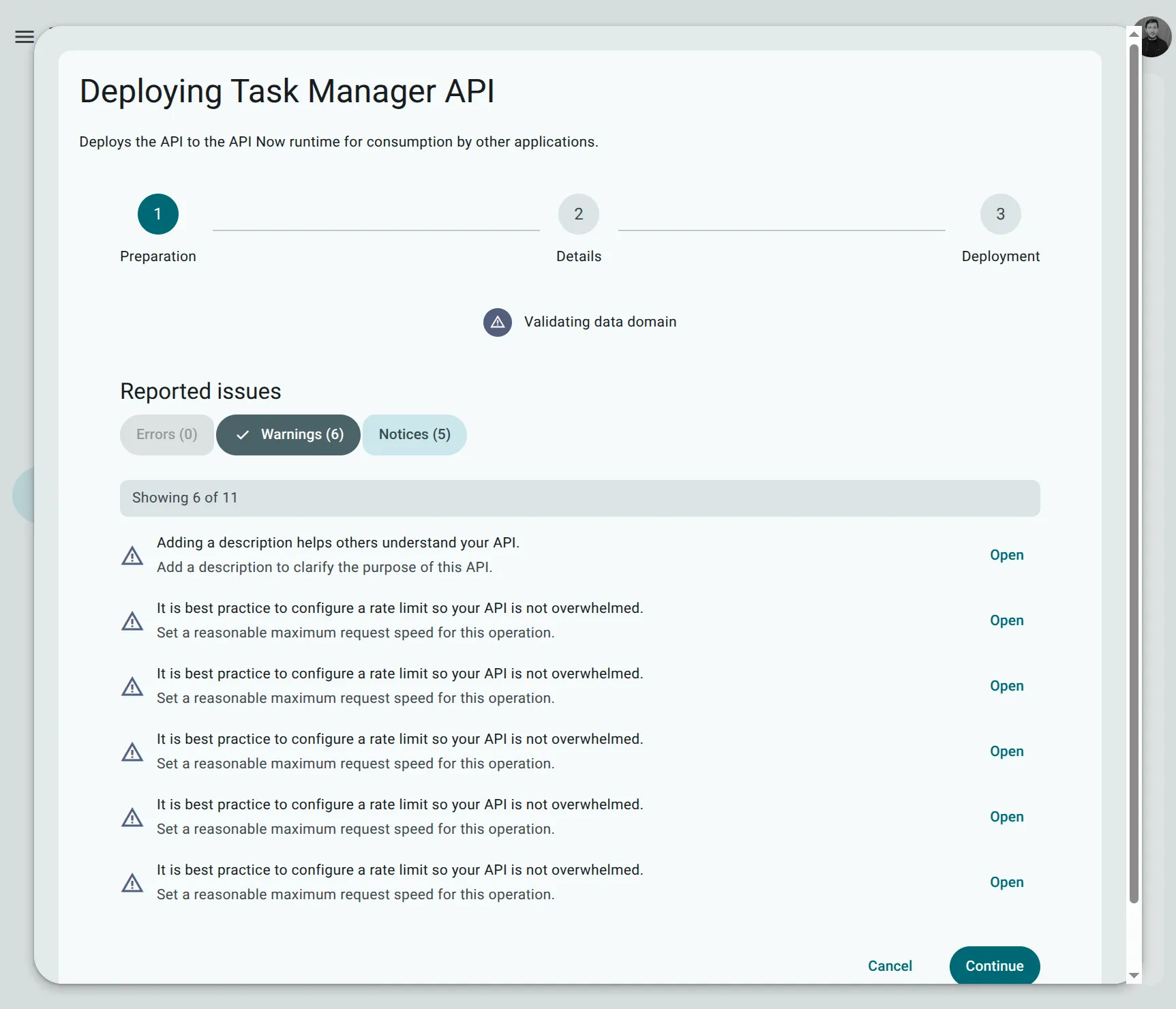Continue to the next step
Image resolution: width=1176 pixels, height=1009 pixels.
point(995,966)
